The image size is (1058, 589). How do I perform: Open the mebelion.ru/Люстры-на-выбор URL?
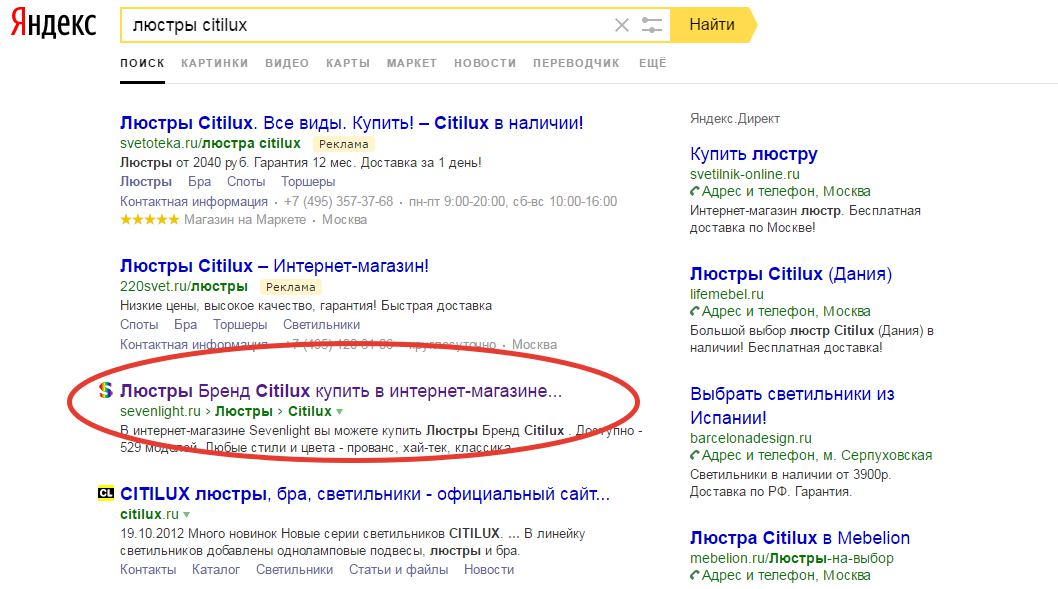(791, 558)
